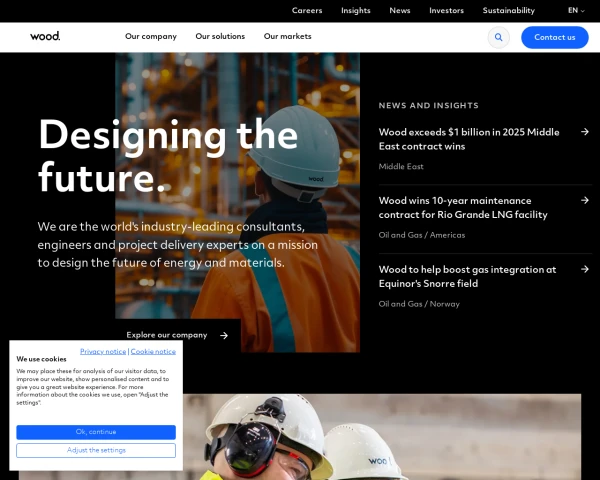Viewport: 600px width, 480px height.
Task: Click Explore our company link
Action: 167,335
